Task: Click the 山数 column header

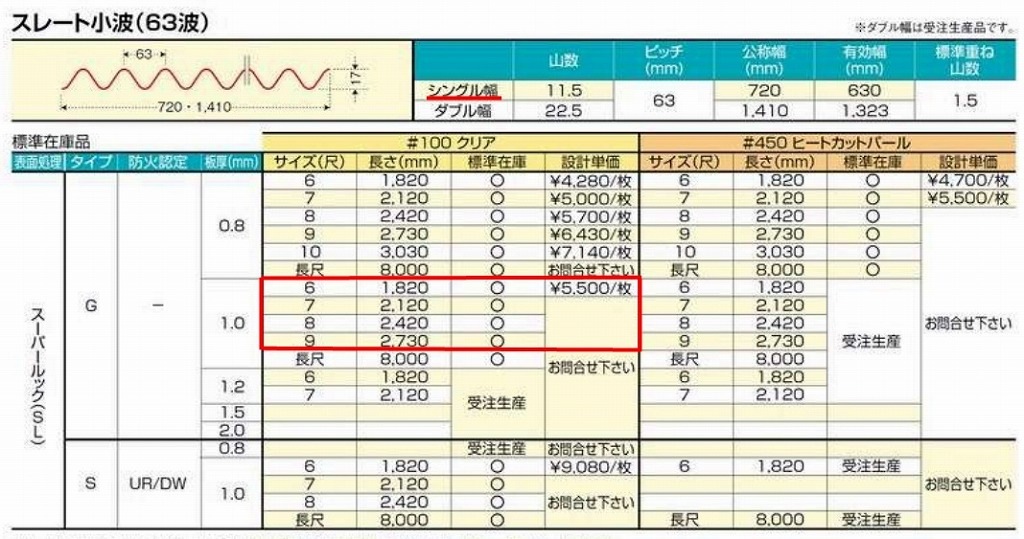Action: tap(563, 61)
